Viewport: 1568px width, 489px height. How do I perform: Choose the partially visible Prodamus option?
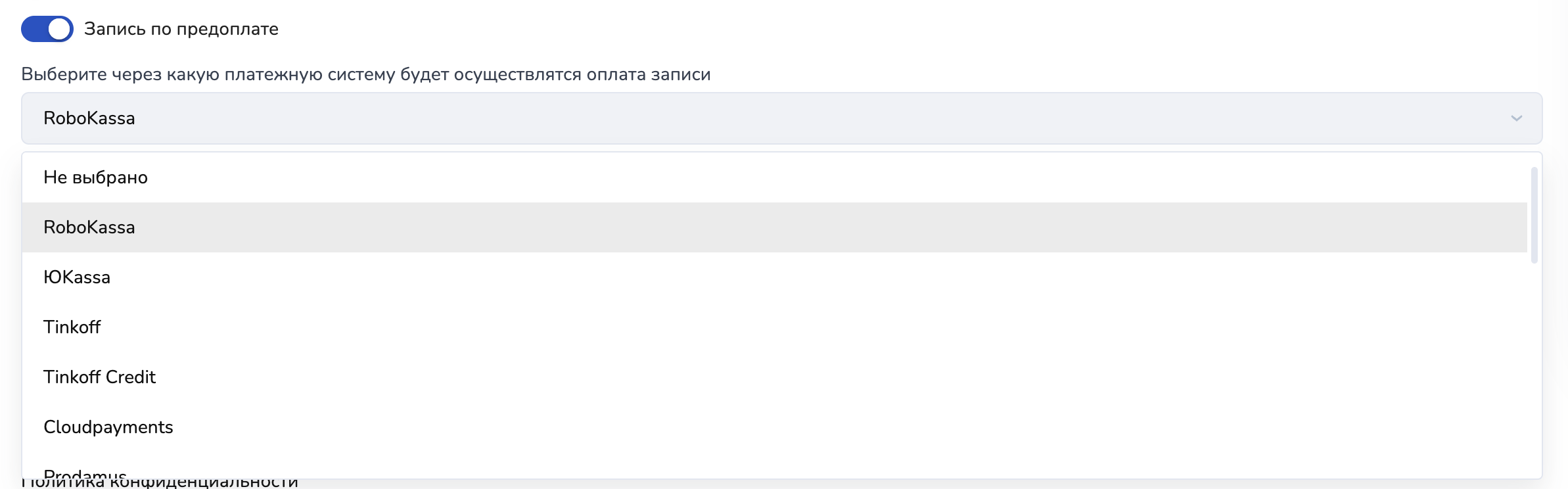(x=85, y=473)
